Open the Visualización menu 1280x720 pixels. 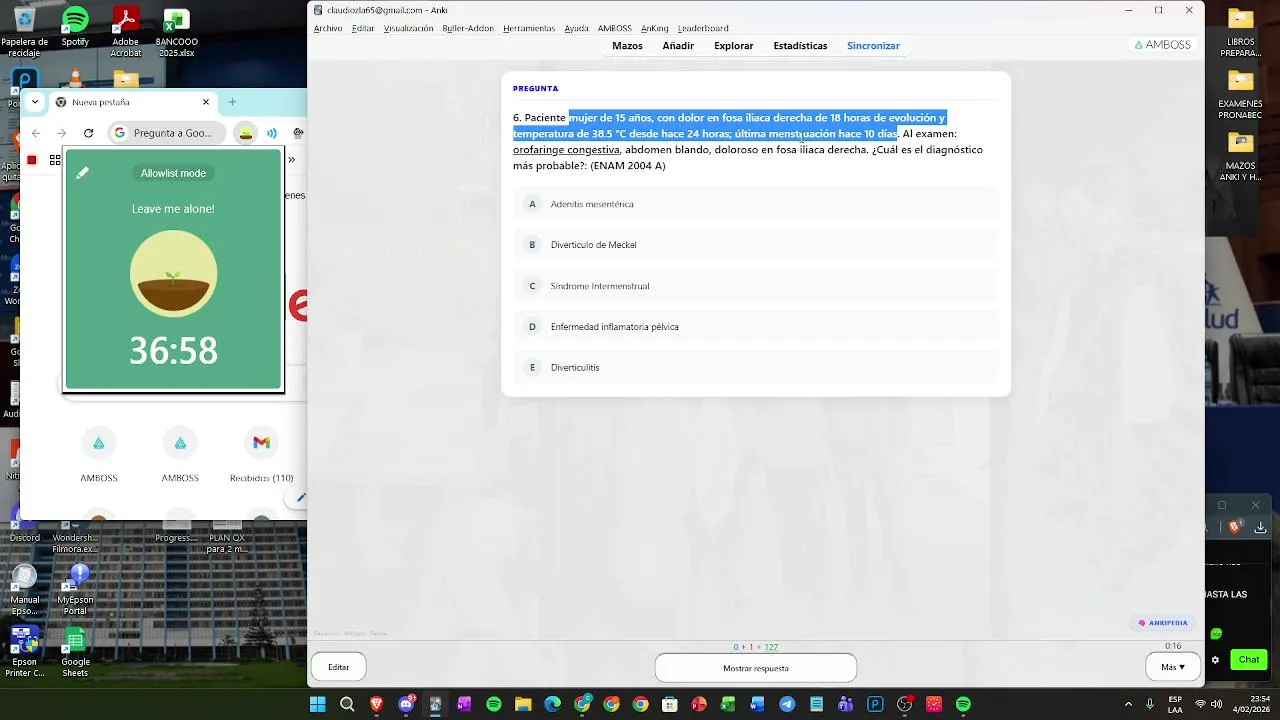pyautogui.click(x=408, y=28)
